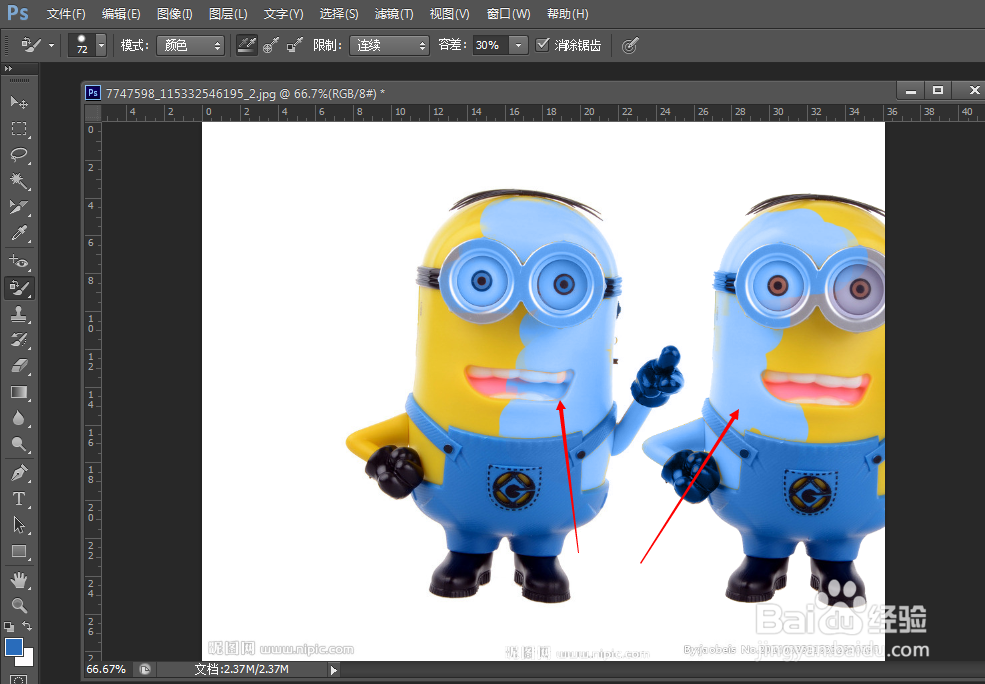Click the 文档:2.37M/2.37M status text
Viewport: 985px width, 684px height.
tap(241, 670)
